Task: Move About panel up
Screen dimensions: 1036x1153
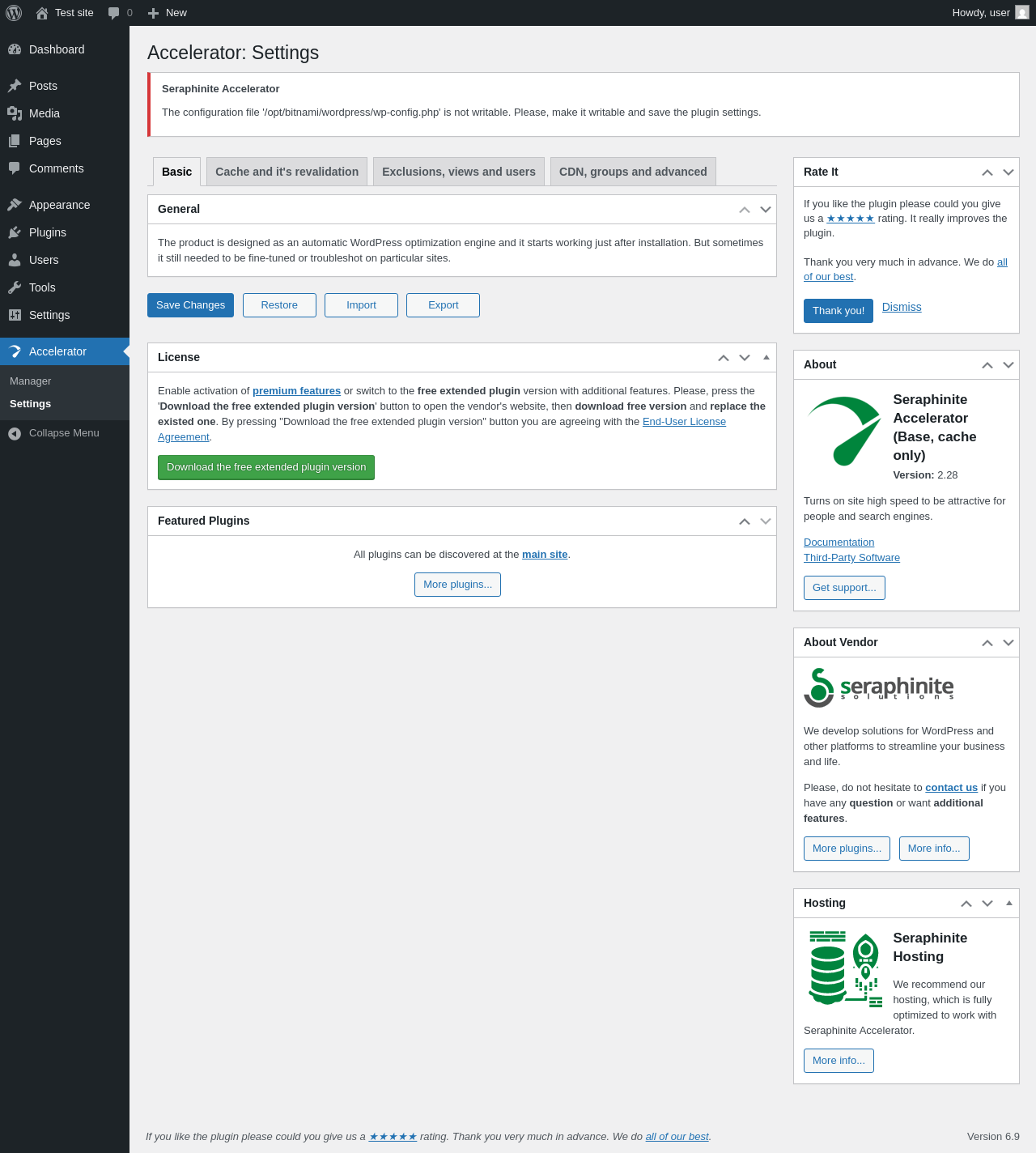Action: [x=987, y=365]
